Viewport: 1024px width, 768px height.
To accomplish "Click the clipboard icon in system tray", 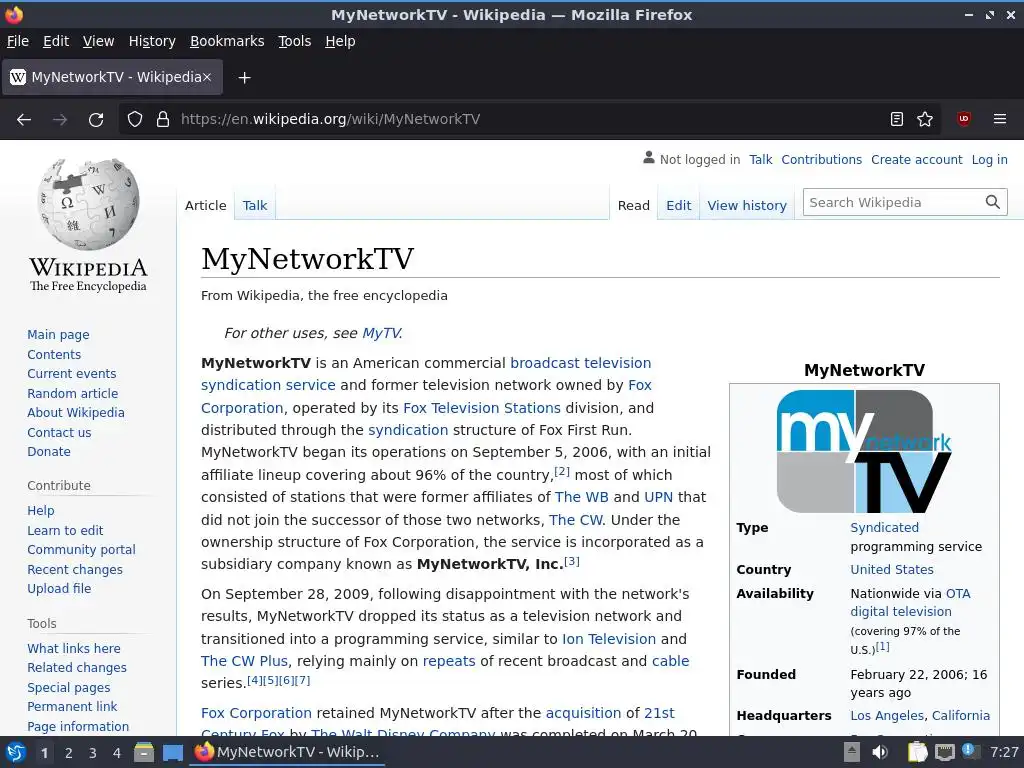I will (917, 752).
